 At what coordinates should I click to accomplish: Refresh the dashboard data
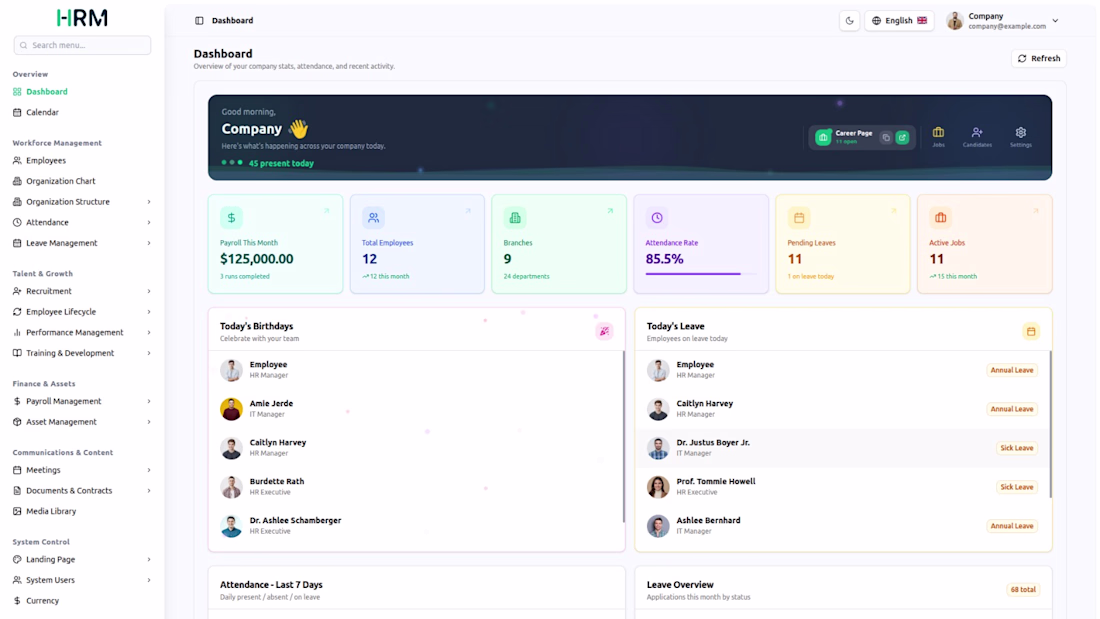[x=1039, y=58]
